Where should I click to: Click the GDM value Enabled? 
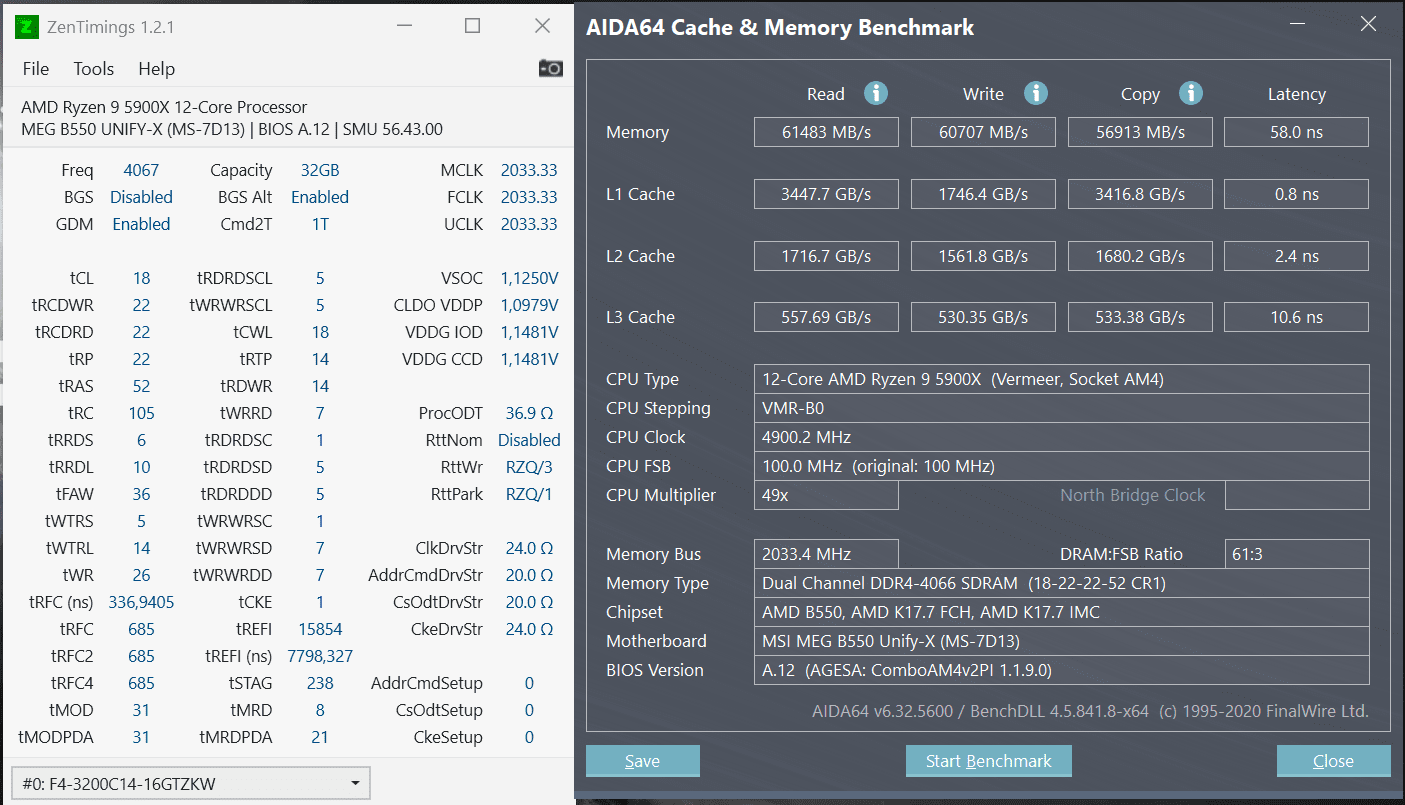tap(141, 224)
